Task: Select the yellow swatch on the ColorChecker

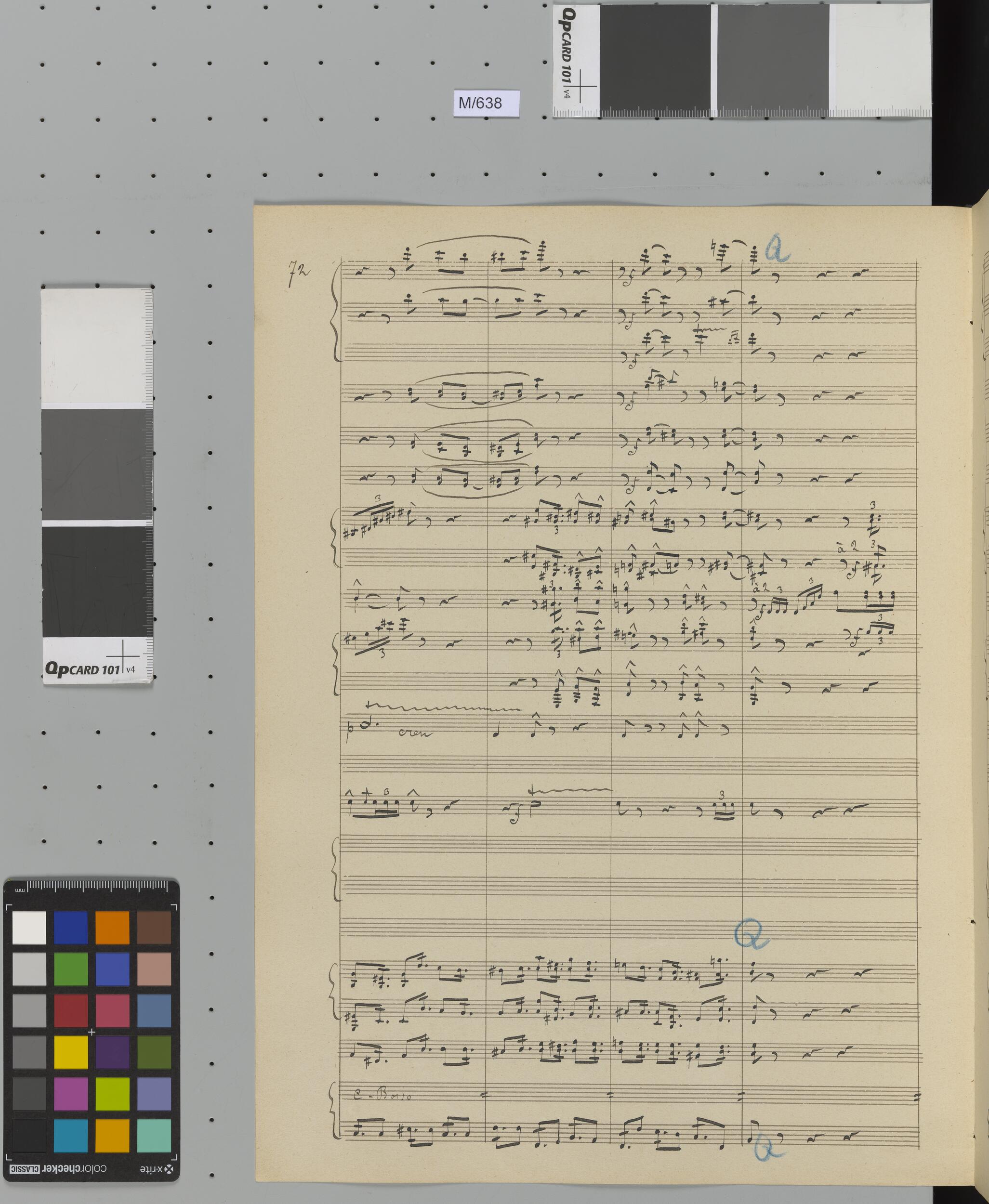Action: point(71,1053)
